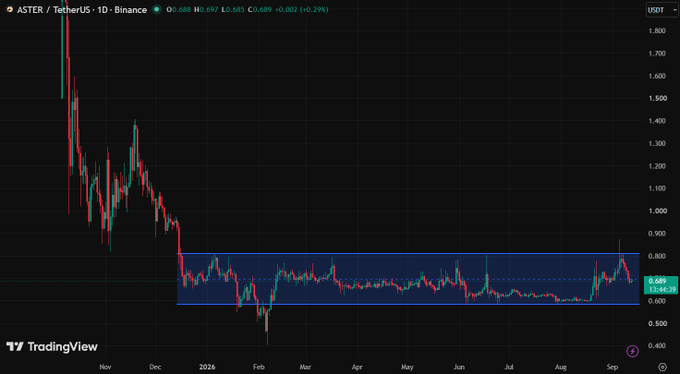
Task: Click the Apr time axis label
Action: [x=357, y=367]
